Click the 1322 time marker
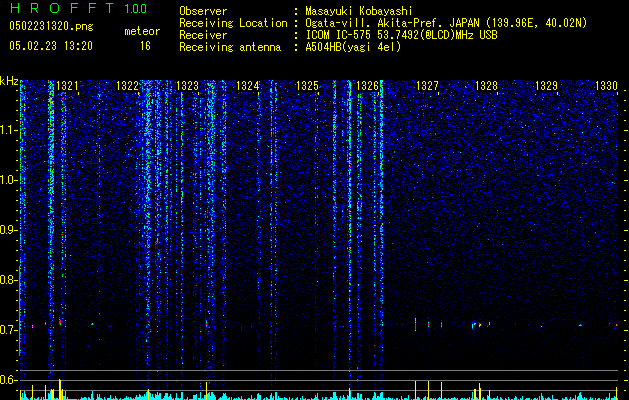Image resolution: width=629 pixels, height=400 pixels. click(x=127, y=86)
